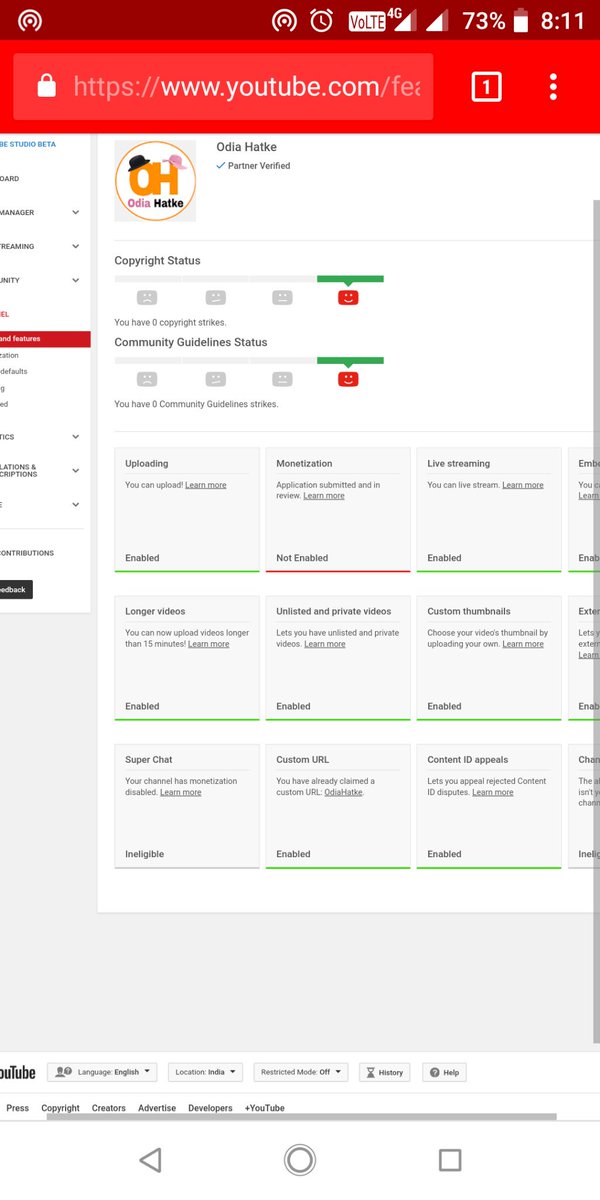Open the OdiaHatke custom URL link
This screenshot has width=600, height=1200.
click(x=343, y=792)
